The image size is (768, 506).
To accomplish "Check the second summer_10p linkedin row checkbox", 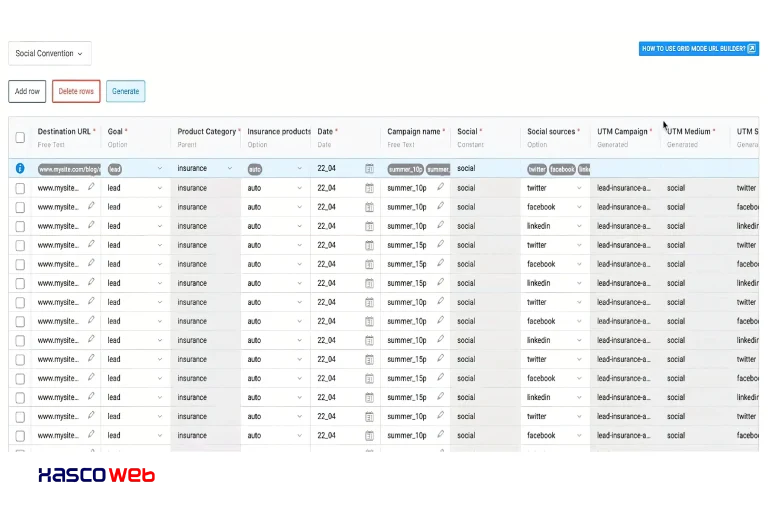I will [20, 340].
